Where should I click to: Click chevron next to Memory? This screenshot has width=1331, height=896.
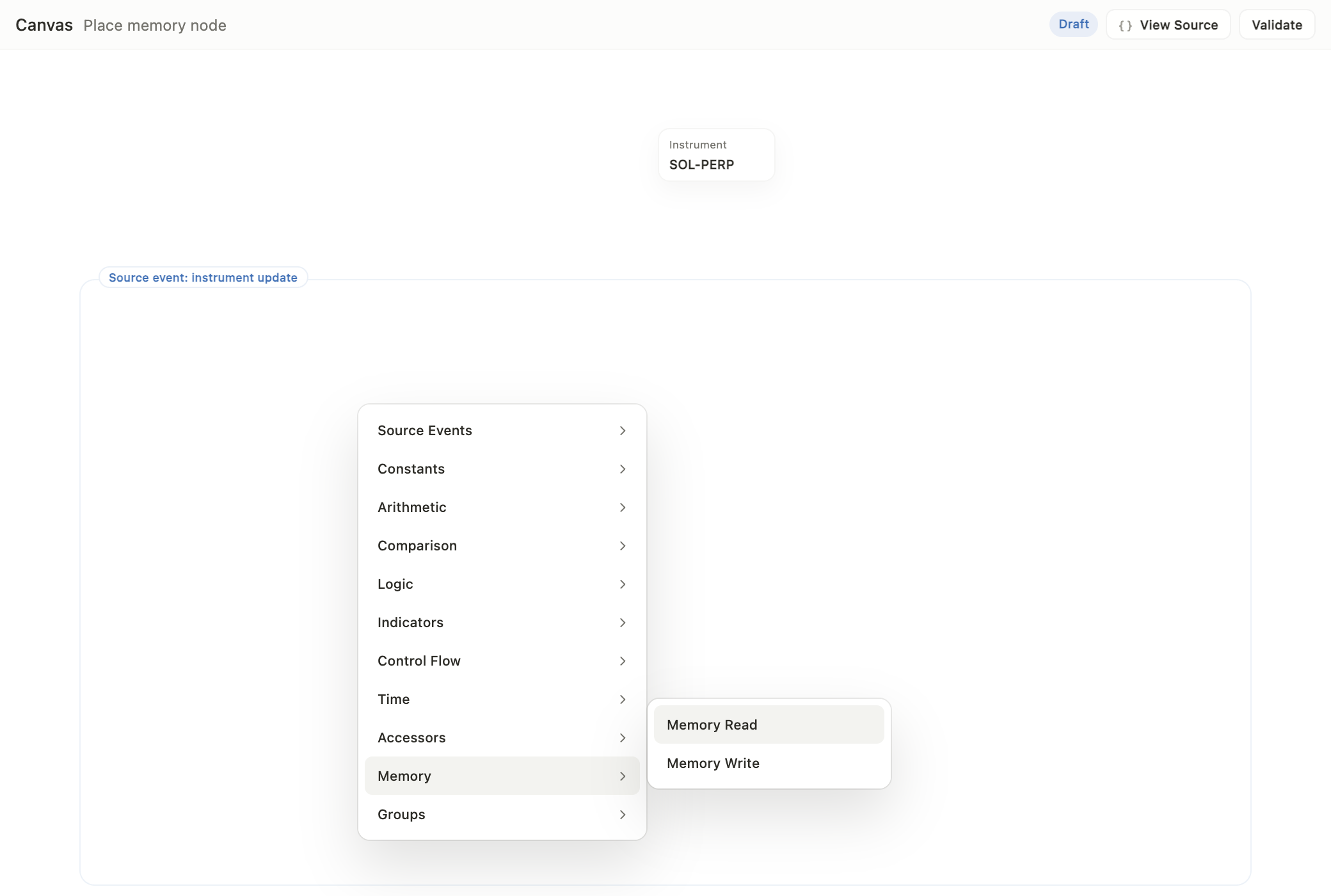pyautogui.click(x=623, y=776)
